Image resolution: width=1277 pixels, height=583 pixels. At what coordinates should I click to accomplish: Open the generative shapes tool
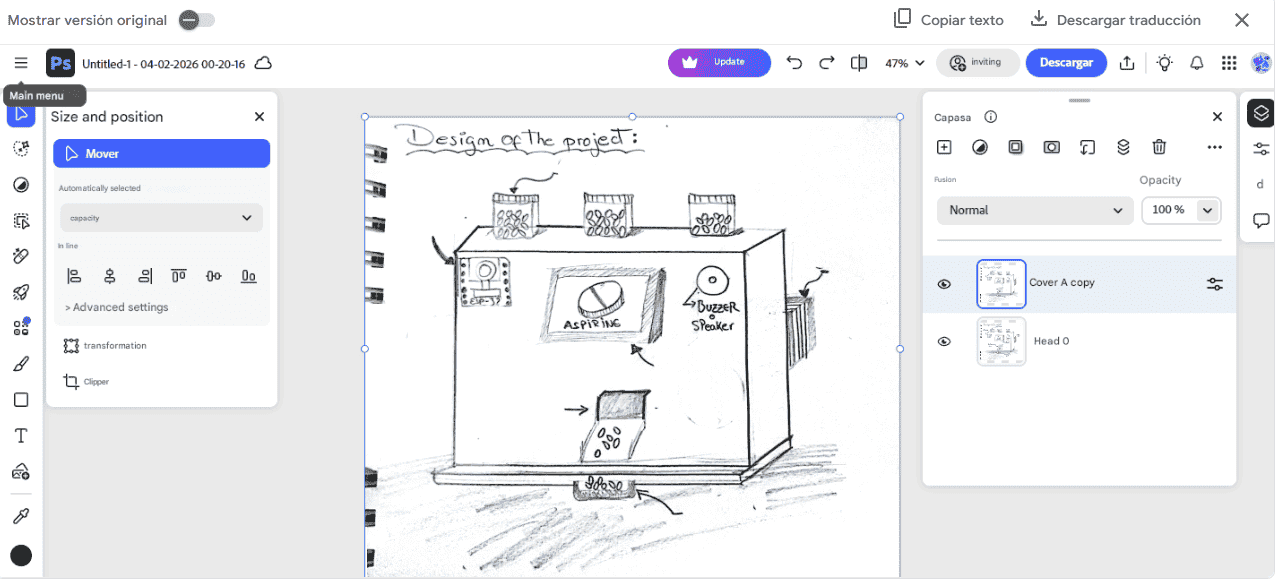point(21,327)
